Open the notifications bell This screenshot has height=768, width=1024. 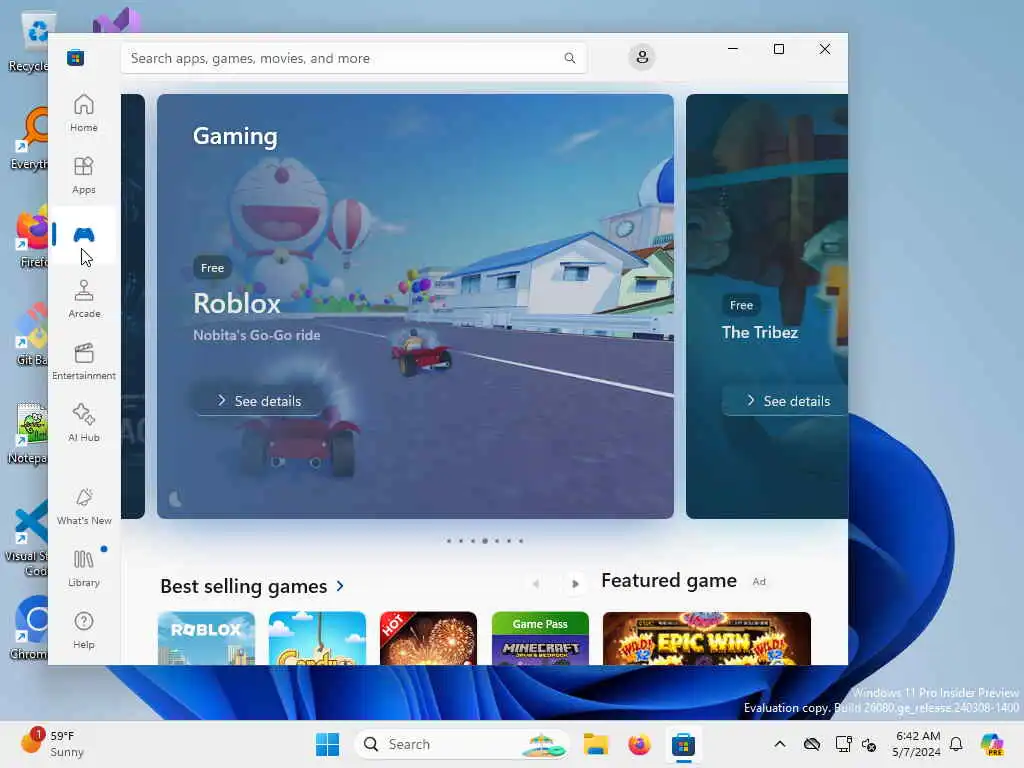(956, 744)
